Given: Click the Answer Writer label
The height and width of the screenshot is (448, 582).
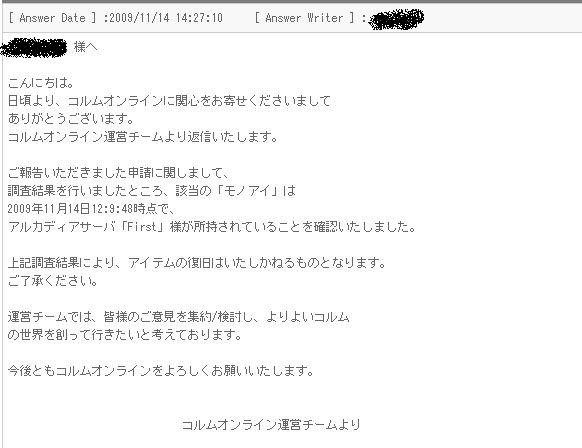Looking at the screenshot, I should tap(304, 18).
